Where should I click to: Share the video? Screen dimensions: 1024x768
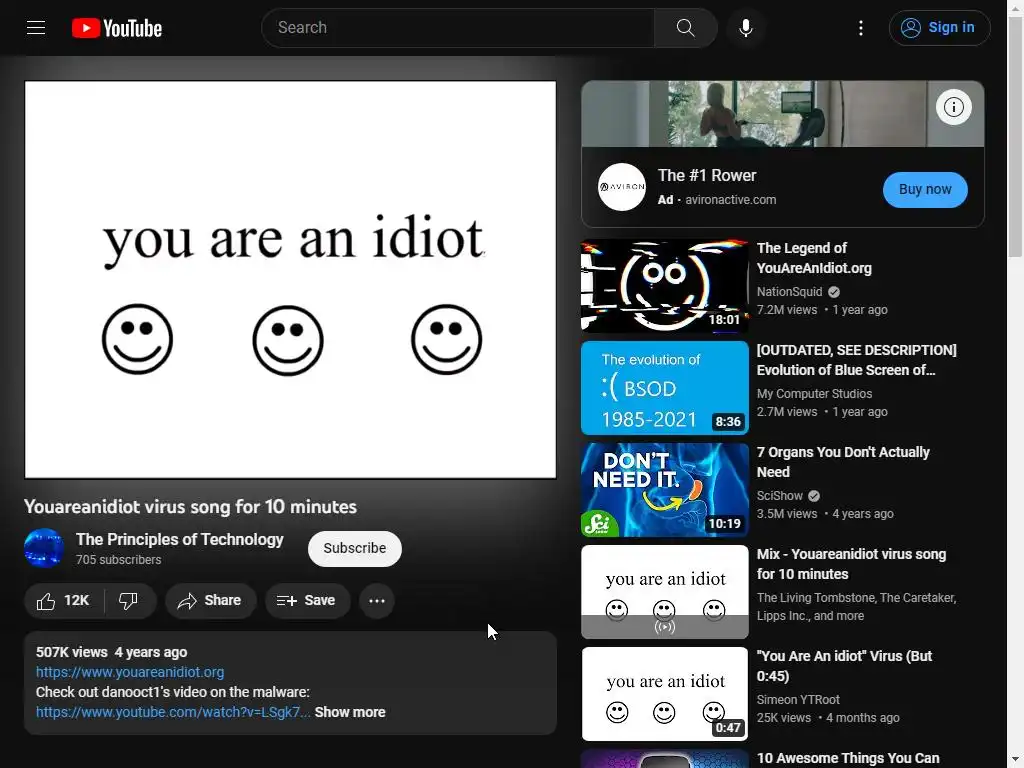[x=210, y=601]
